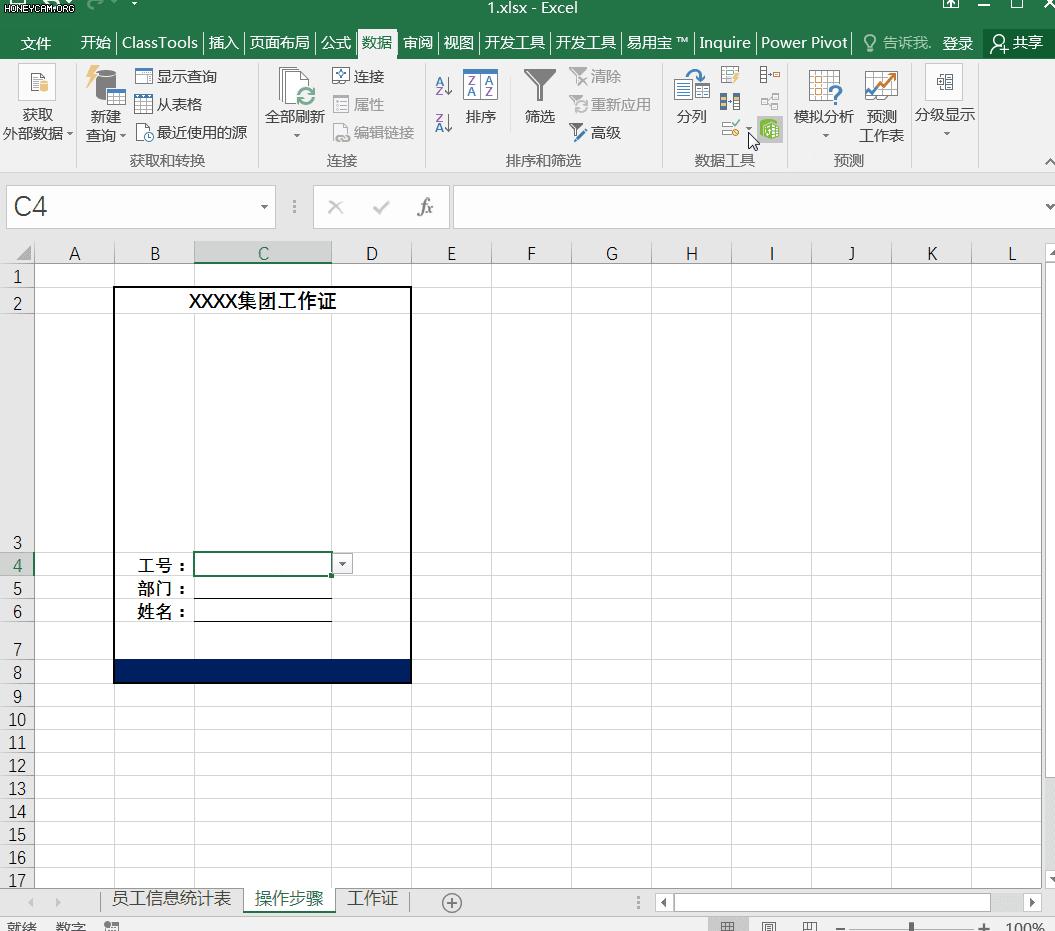The image size is (1055, 931).
Task: Open the 获取外部数据 (Get External Data) menu
Action: click(38, 104)
